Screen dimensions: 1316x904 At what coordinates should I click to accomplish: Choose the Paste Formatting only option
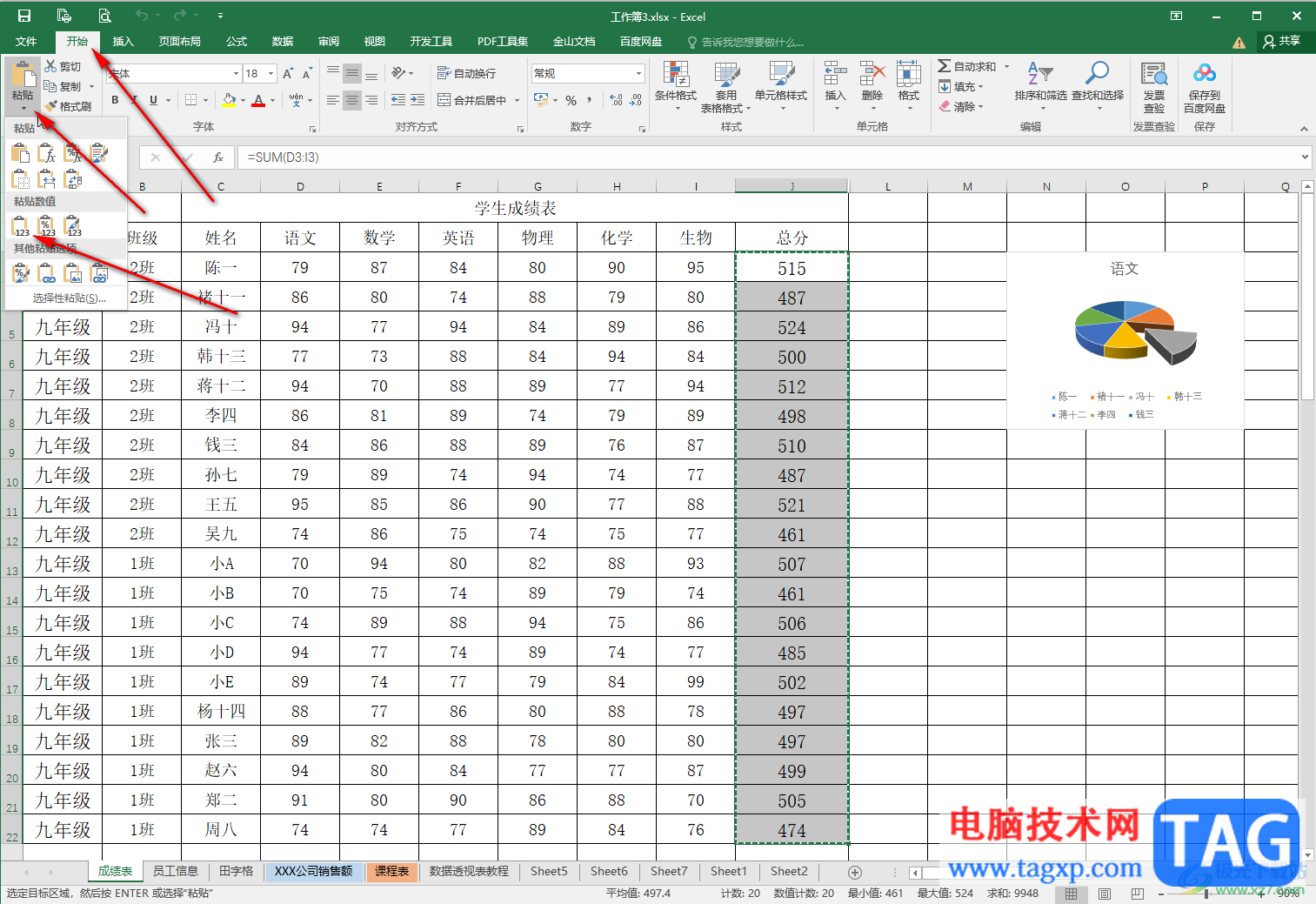pos(22,273)
